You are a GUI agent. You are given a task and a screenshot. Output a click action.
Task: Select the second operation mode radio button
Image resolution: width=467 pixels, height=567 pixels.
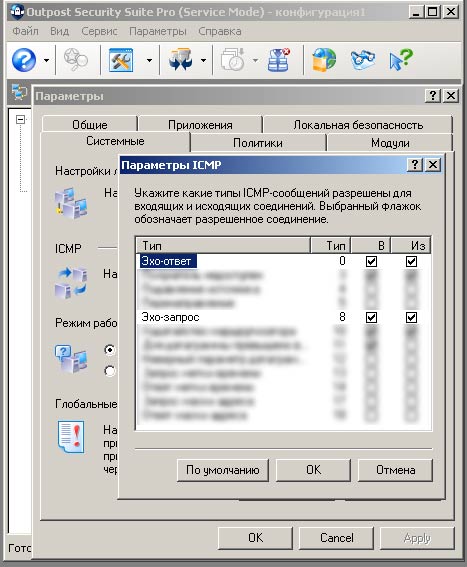click(110, 371)
